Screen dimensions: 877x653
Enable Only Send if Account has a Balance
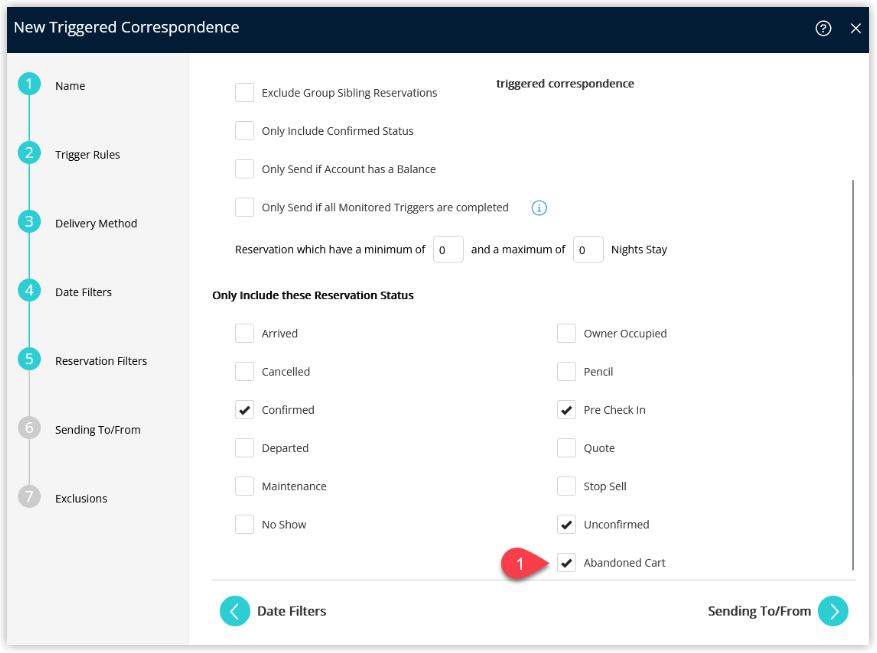coord(244,169)
